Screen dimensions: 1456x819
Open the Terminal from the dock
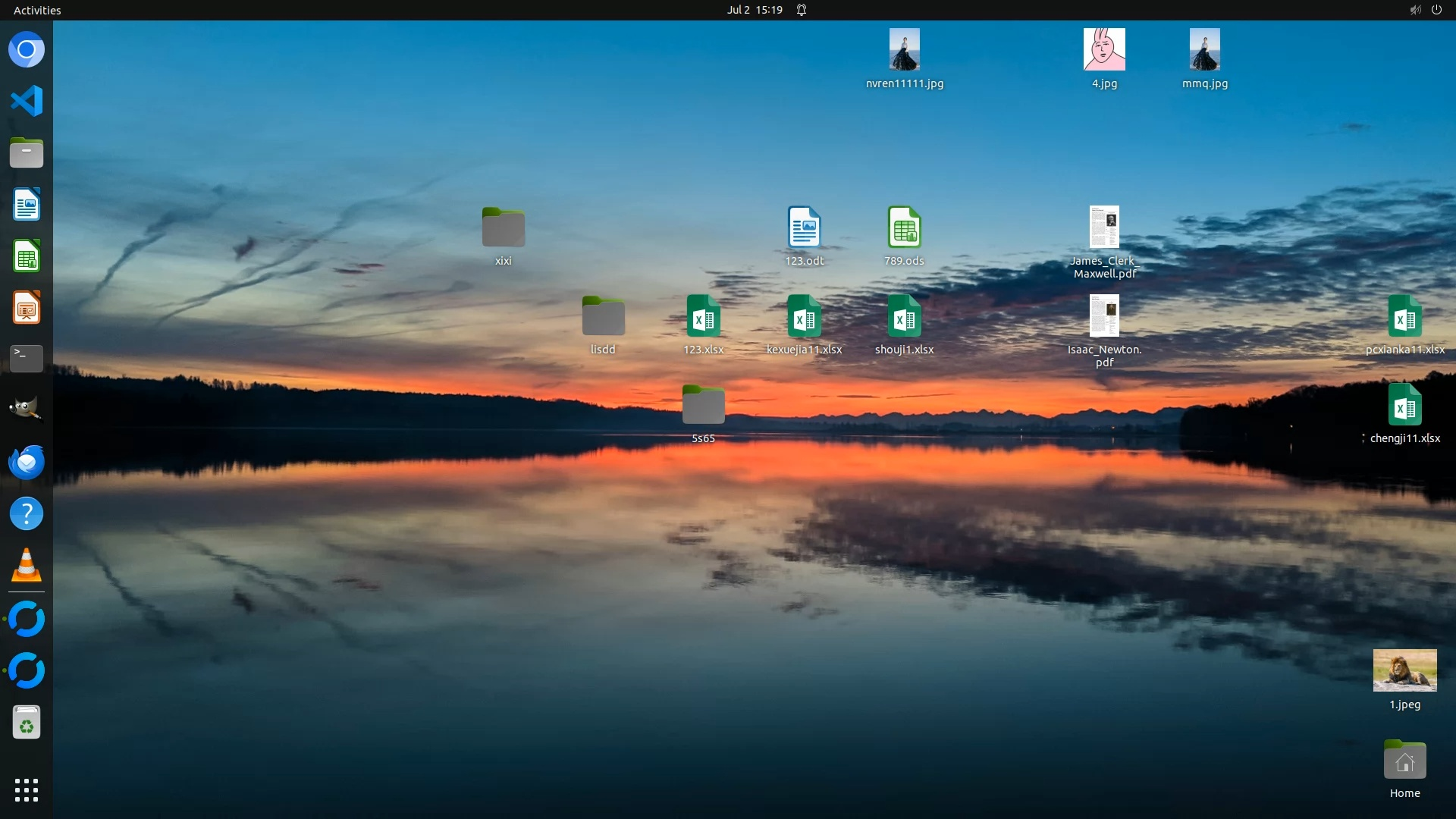click(27, 358)
